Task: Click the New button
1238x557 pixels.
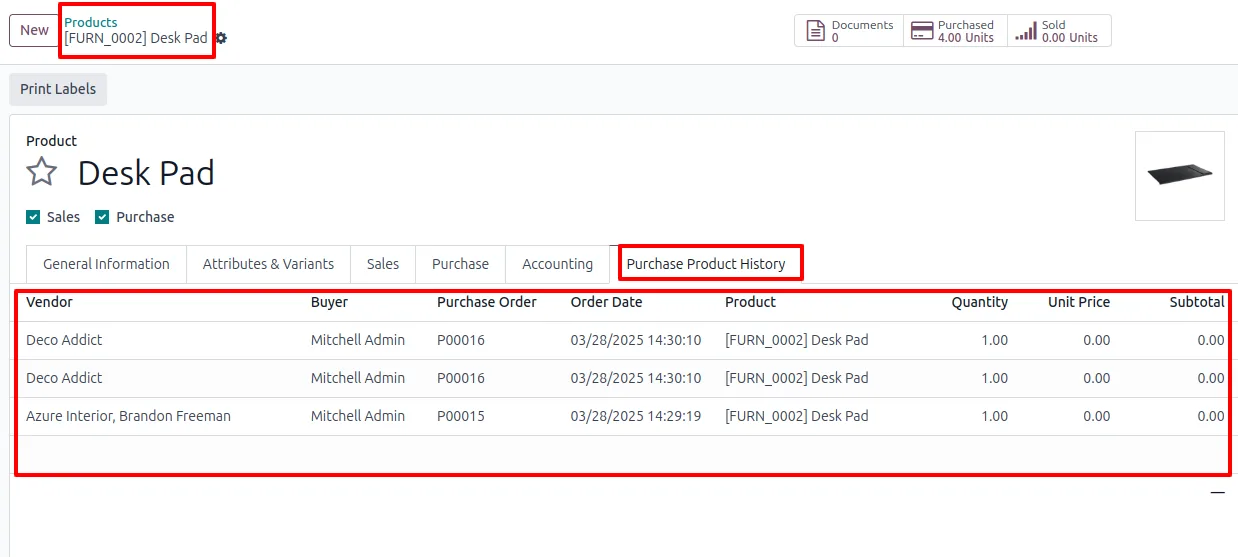Action: [34, 30]
